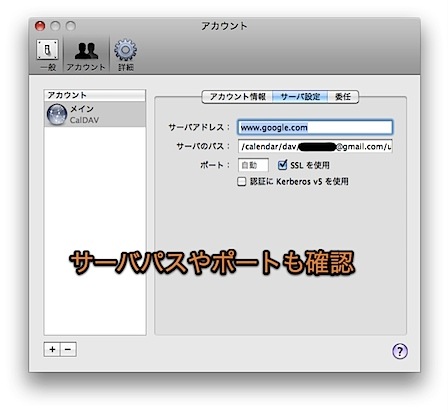Image resolution: width=448 pixels, height=412 pixels.
Task: Click the サーバアドレス field with www.google.com
Action: 315,127
